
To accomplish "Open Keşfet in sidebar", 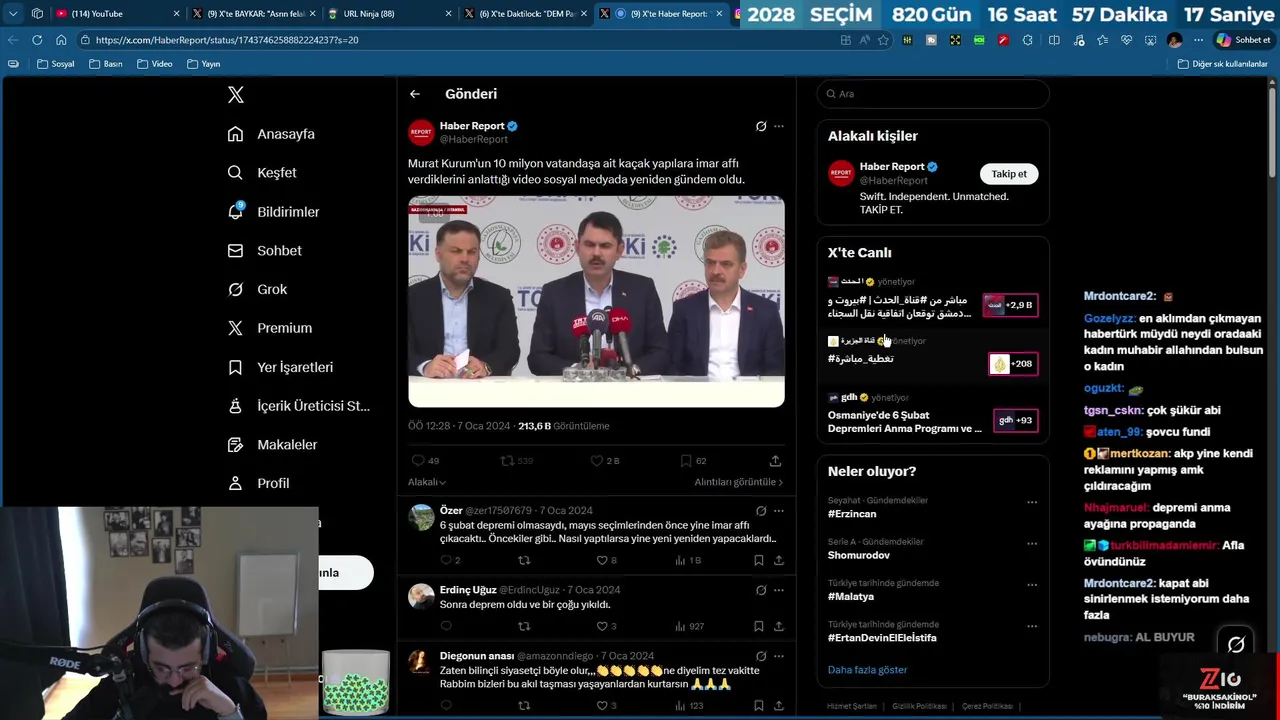I will [x=262, y=173].
